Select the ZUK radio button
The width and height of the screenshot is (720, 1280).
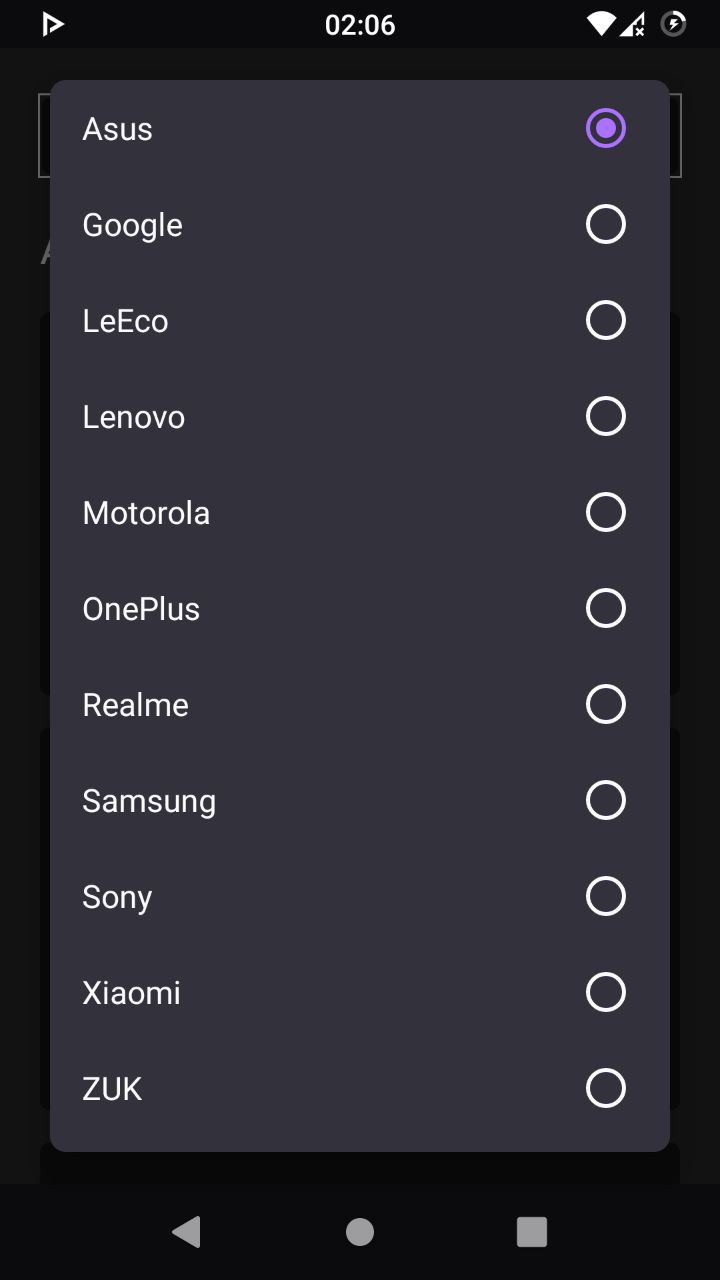pyautogui.click(x=605, y=1088)
